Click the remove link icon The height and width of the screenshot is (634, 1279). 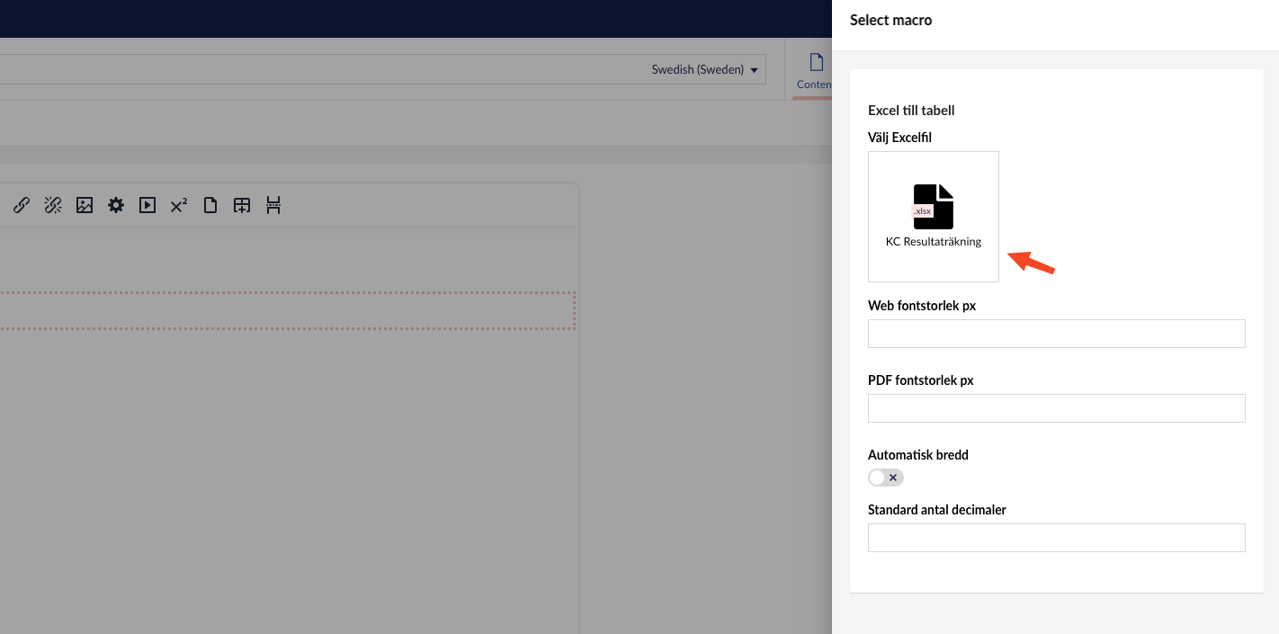click(x=53, y=205)
